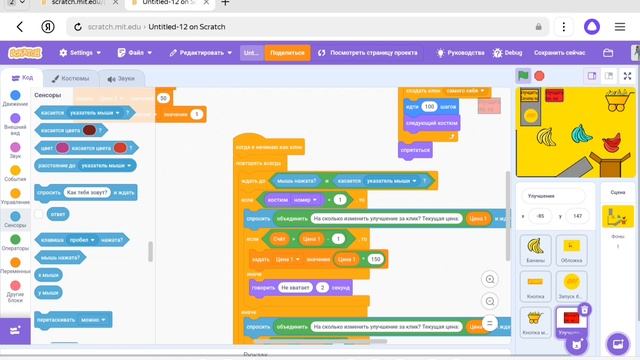Open самого себя dropdown in clone block
Screen dimensions: 640x360
click(x=482, y=91)
